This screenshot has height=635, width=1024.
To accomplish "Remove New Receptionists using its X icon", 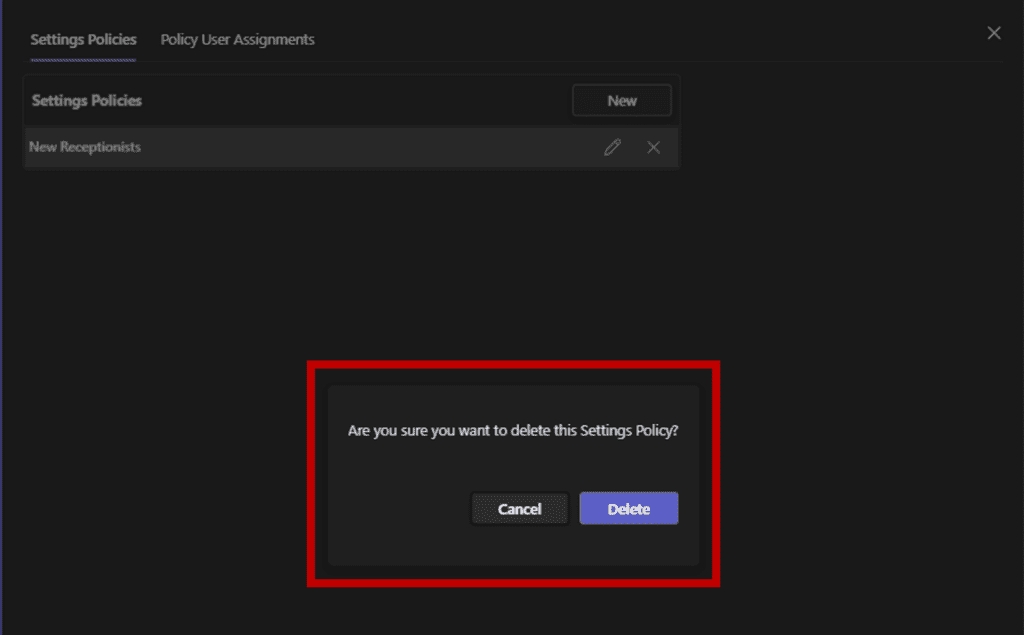I will coord(653,147).
